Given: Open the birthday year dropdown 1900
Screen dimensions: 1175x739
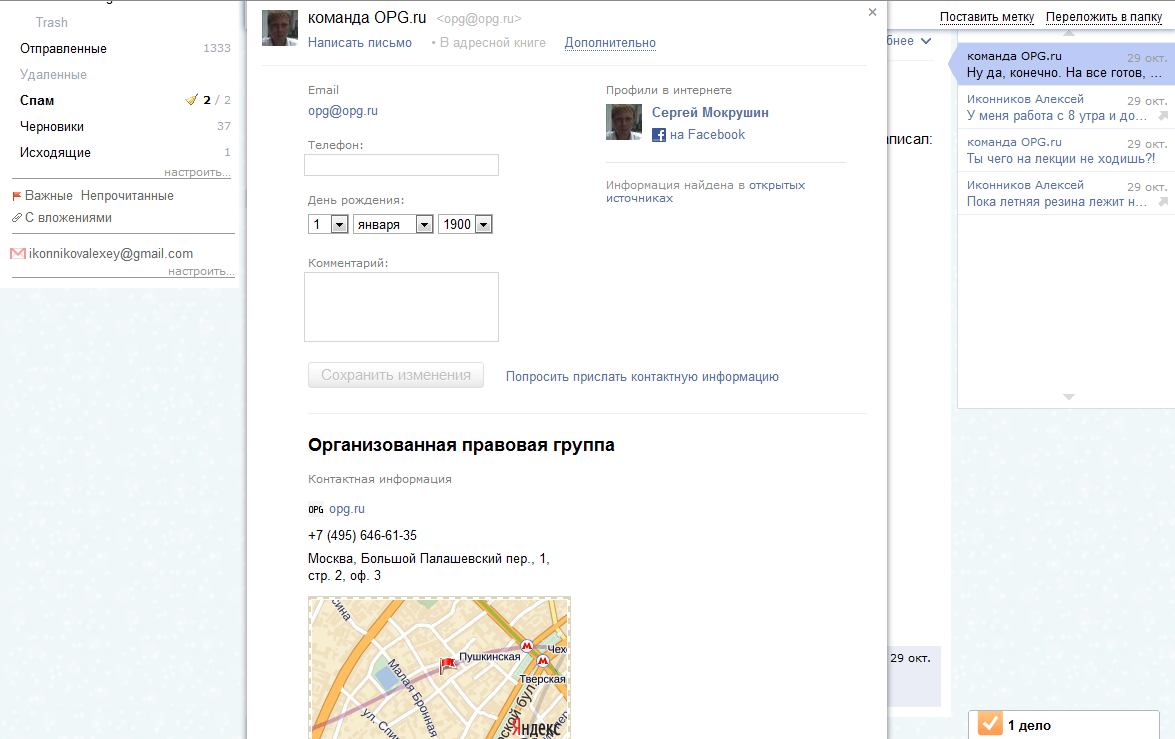Looking at the screenshot, I should tap(465, 224).
